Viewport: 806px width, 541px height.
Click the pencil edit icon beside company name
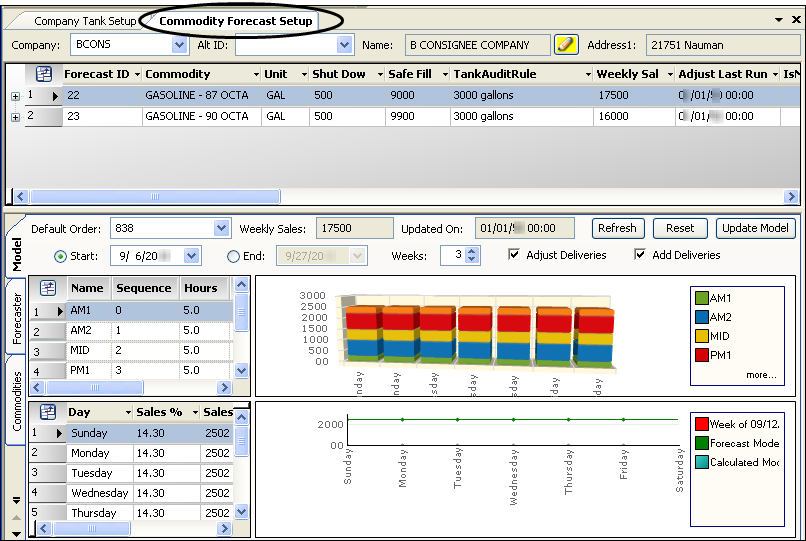point(566,45)
